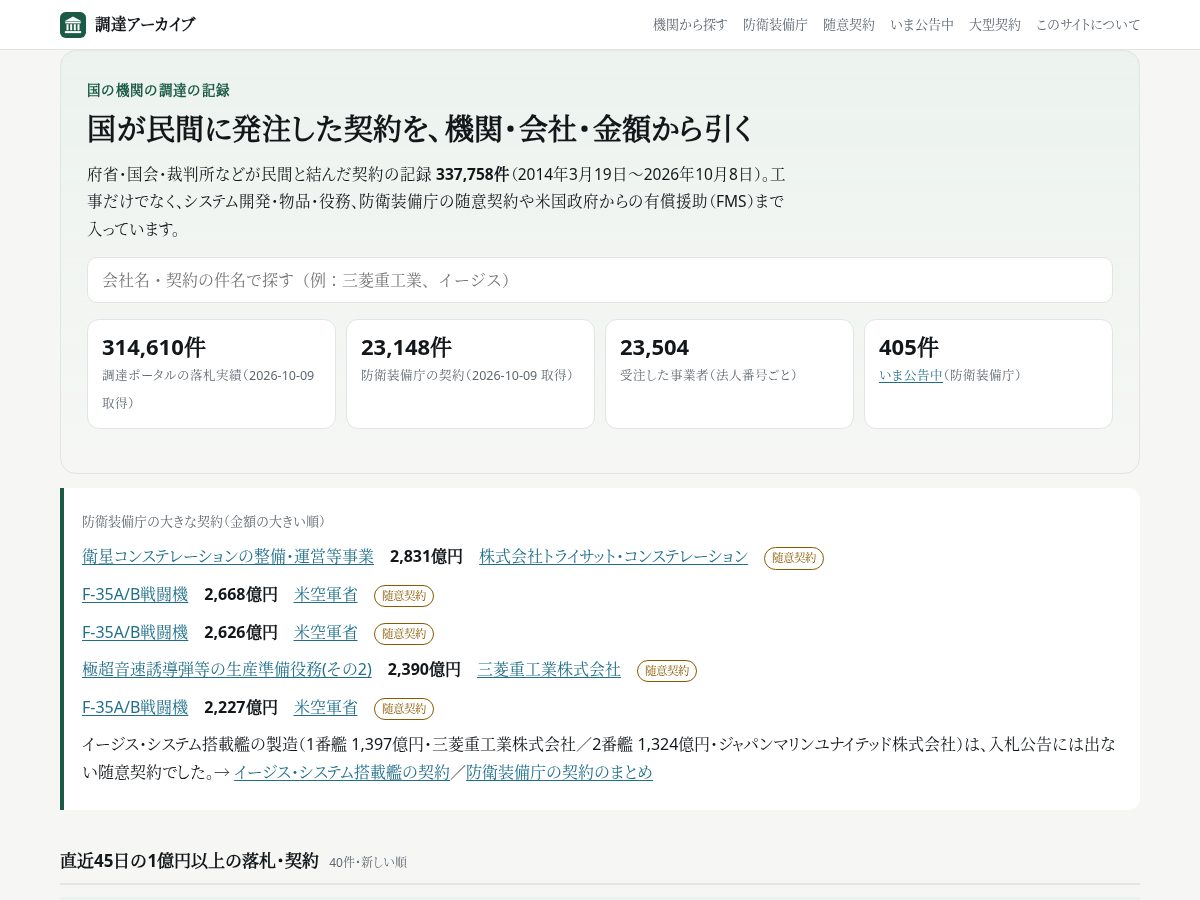Click 随意契約 badge in 2,668億円 row
The image size is (1200, 900).
point(404,596)
